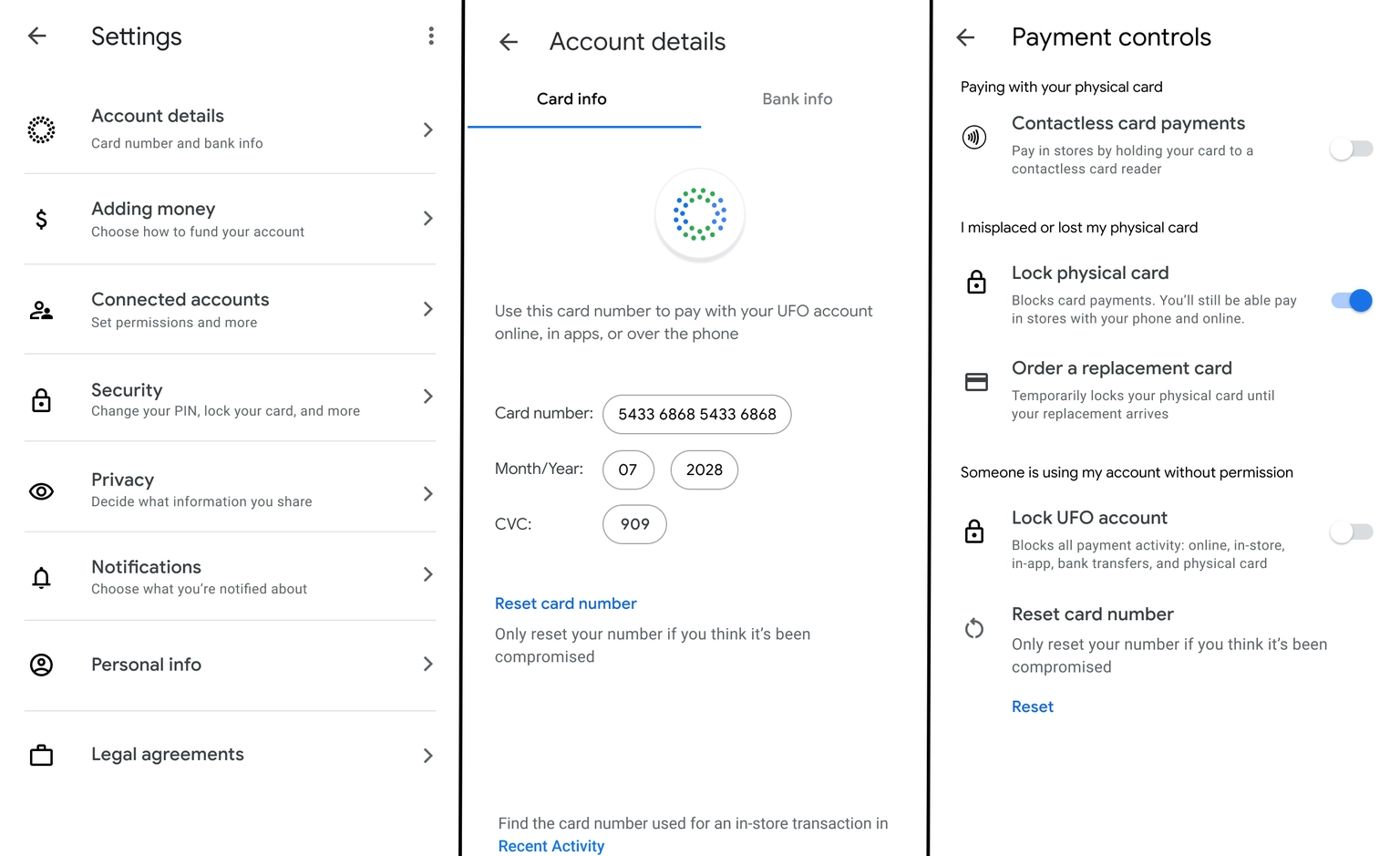This screenshot has width=1400, height=856.
Task: Select the Card info tab
Action: [x=571, y=99]
